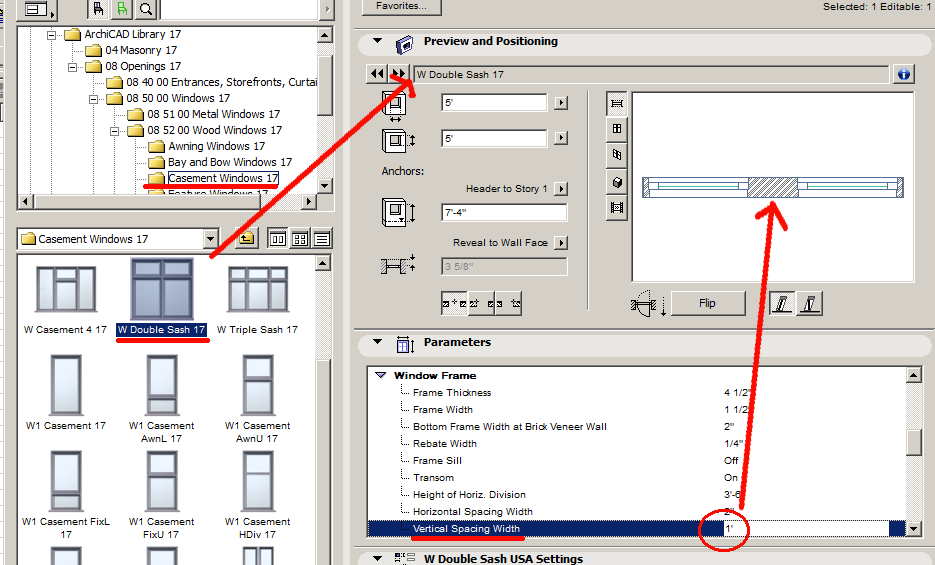Switch to large icons view

(278, 239)
